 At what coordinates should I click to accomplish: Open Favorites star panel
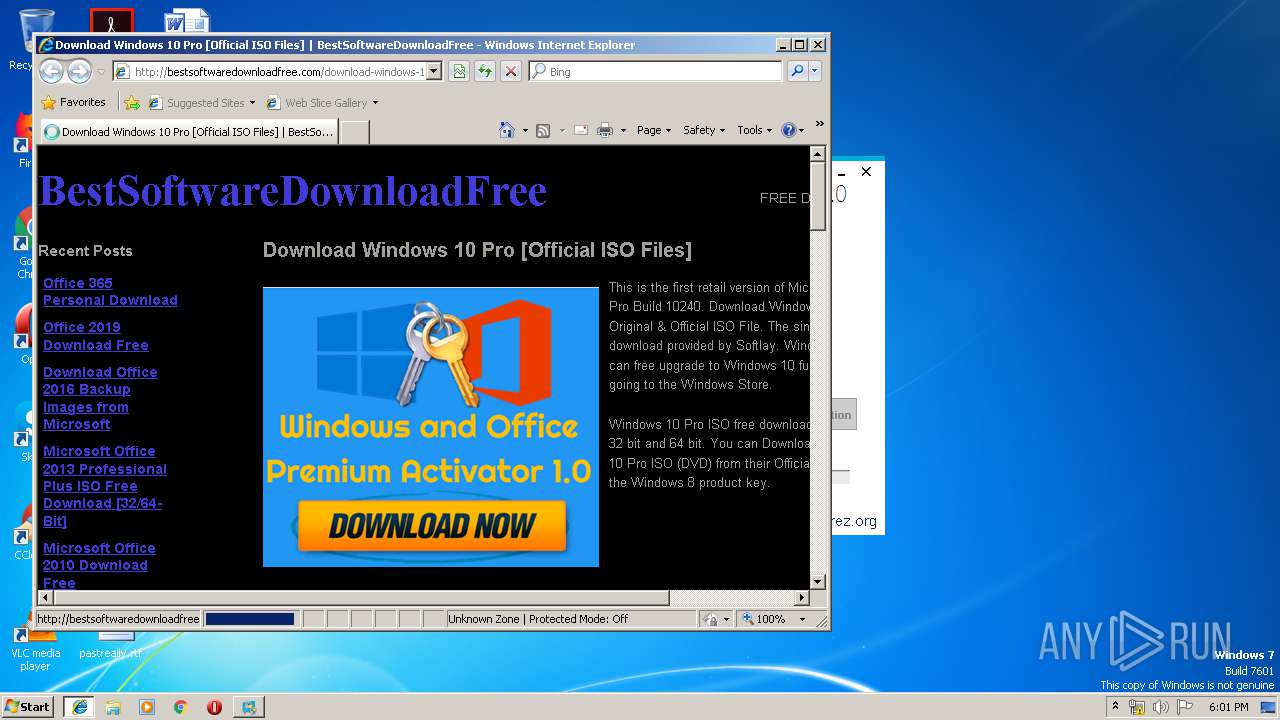[x=48, y=102]
